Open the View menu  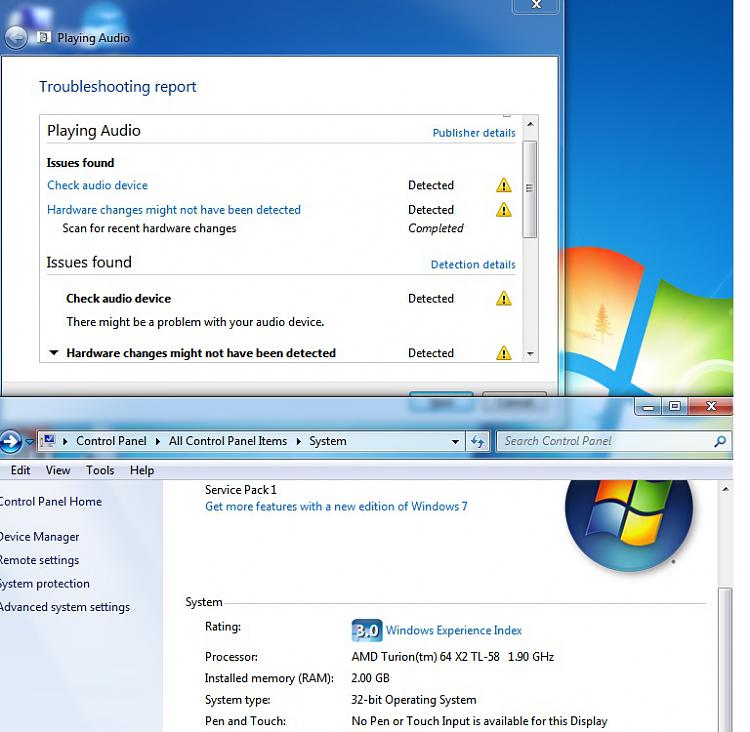[x=58, y=470]
